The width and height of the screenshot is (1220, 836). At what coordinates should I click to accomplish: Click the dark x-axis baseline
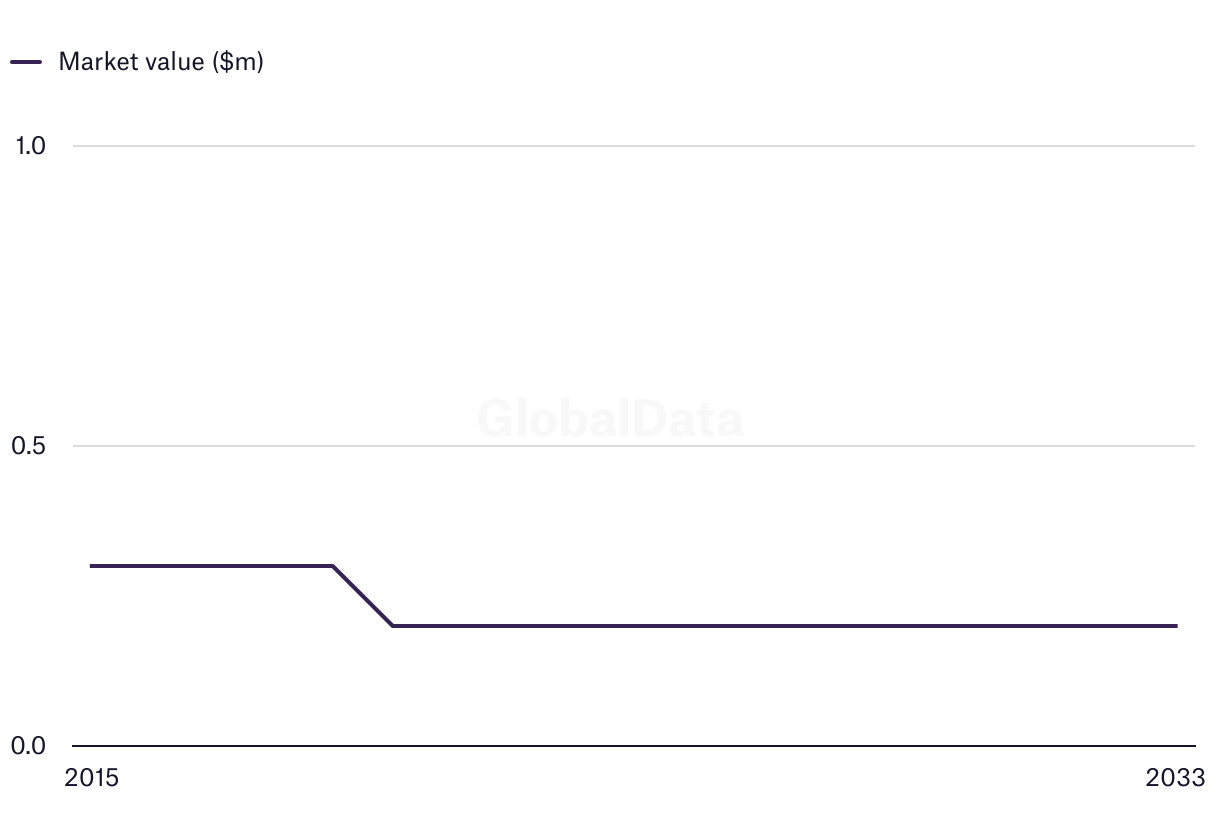tap(634, 746)
